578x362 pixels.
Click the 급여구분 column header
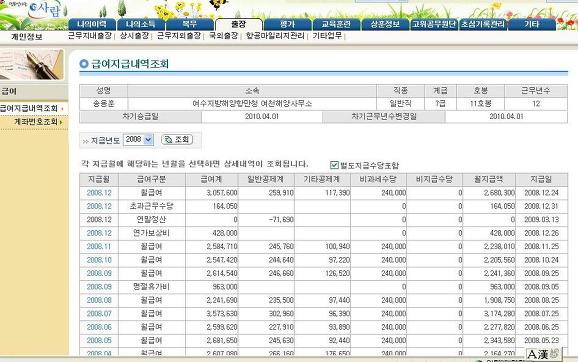tap(152, 180)
